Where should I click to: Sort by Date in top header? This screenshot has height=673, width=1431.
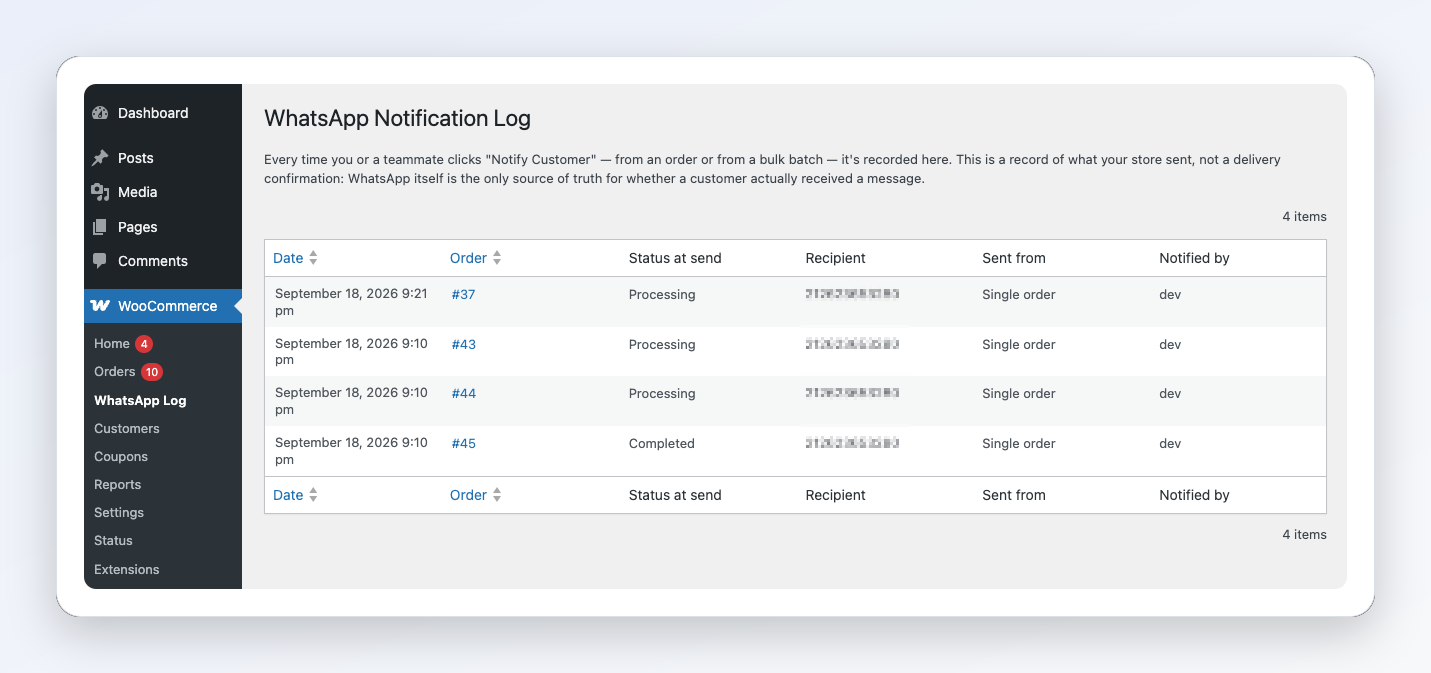click(288, 258)
